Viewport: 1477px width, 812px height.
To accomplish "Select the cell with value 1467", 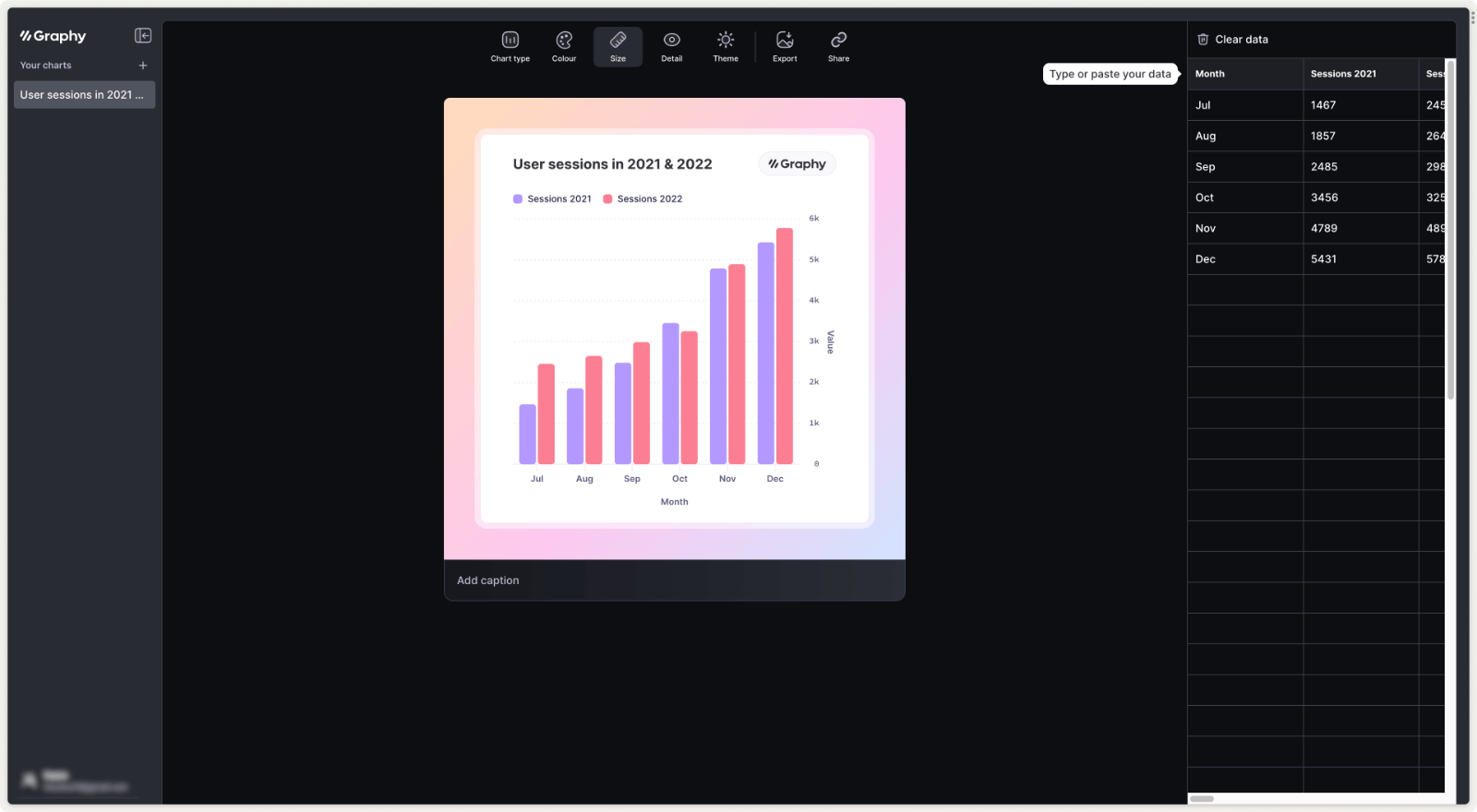I will (x=1361, y=105).
